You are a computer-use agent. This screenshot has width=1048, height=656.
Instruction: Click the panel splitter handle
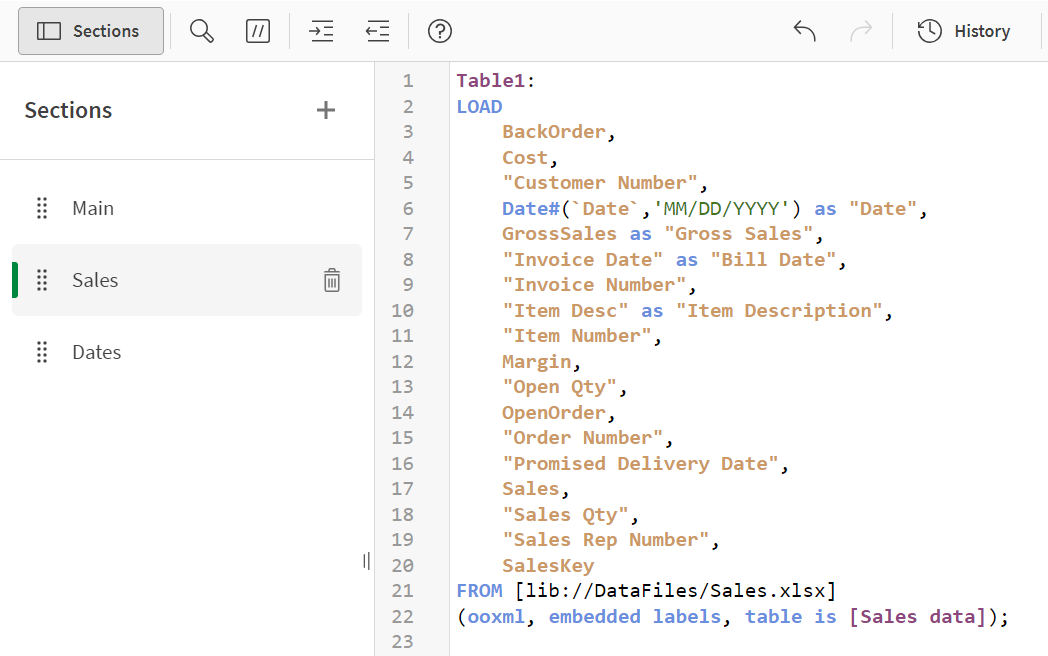coord(366,561)
